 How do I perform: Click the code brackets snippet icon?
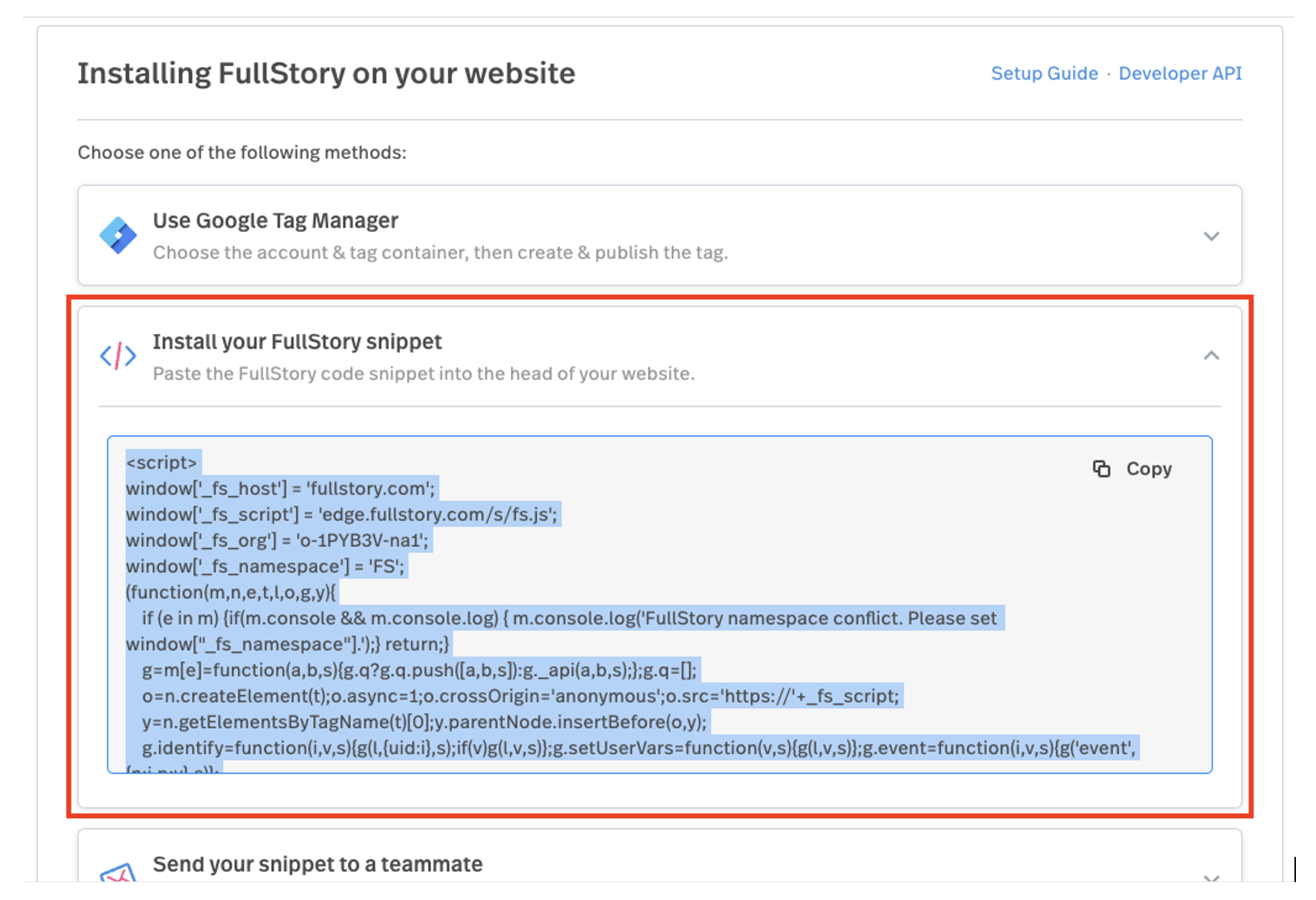pos(118,356)
